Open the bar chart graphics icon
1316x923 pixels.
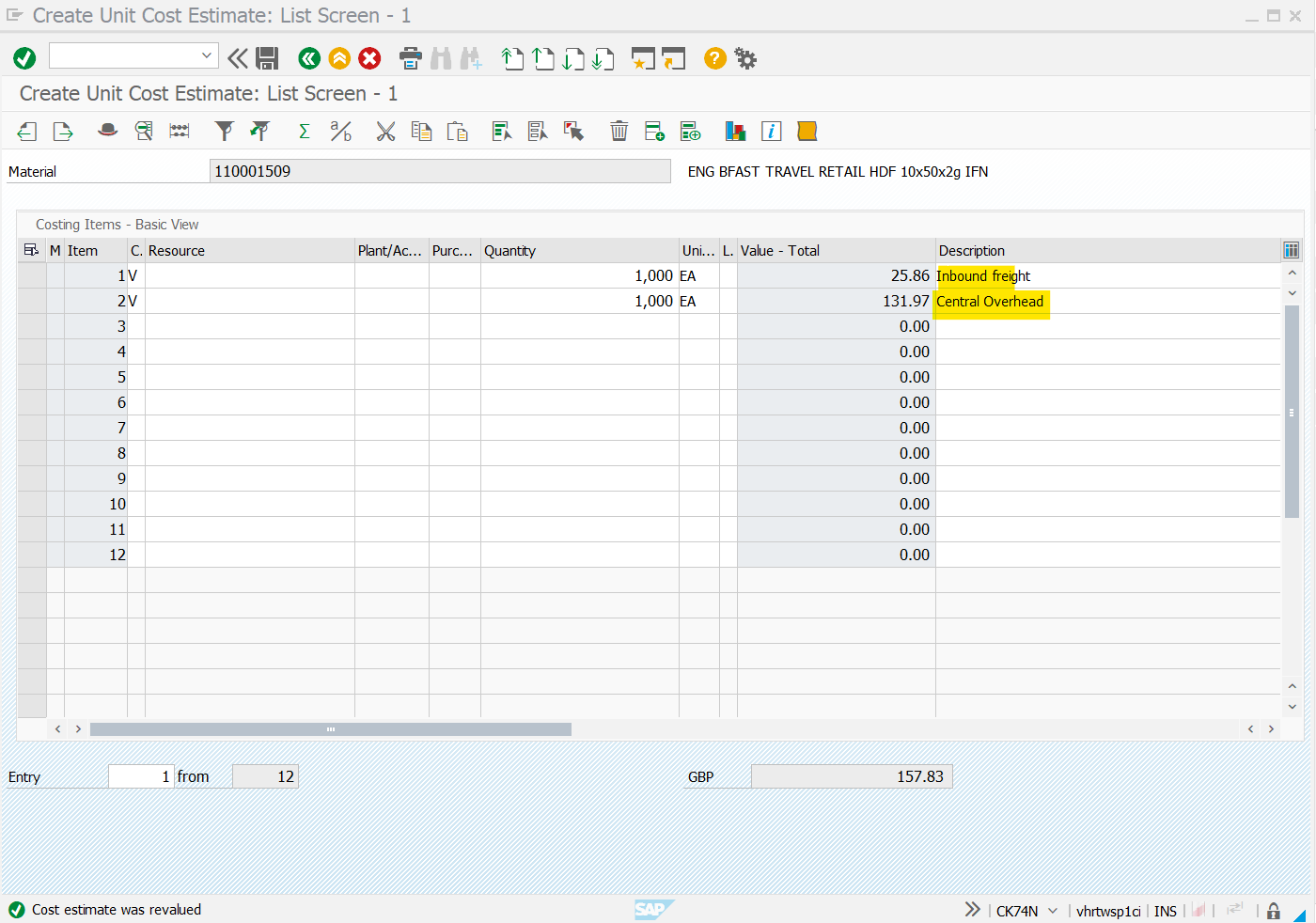(x=735, y=132)
